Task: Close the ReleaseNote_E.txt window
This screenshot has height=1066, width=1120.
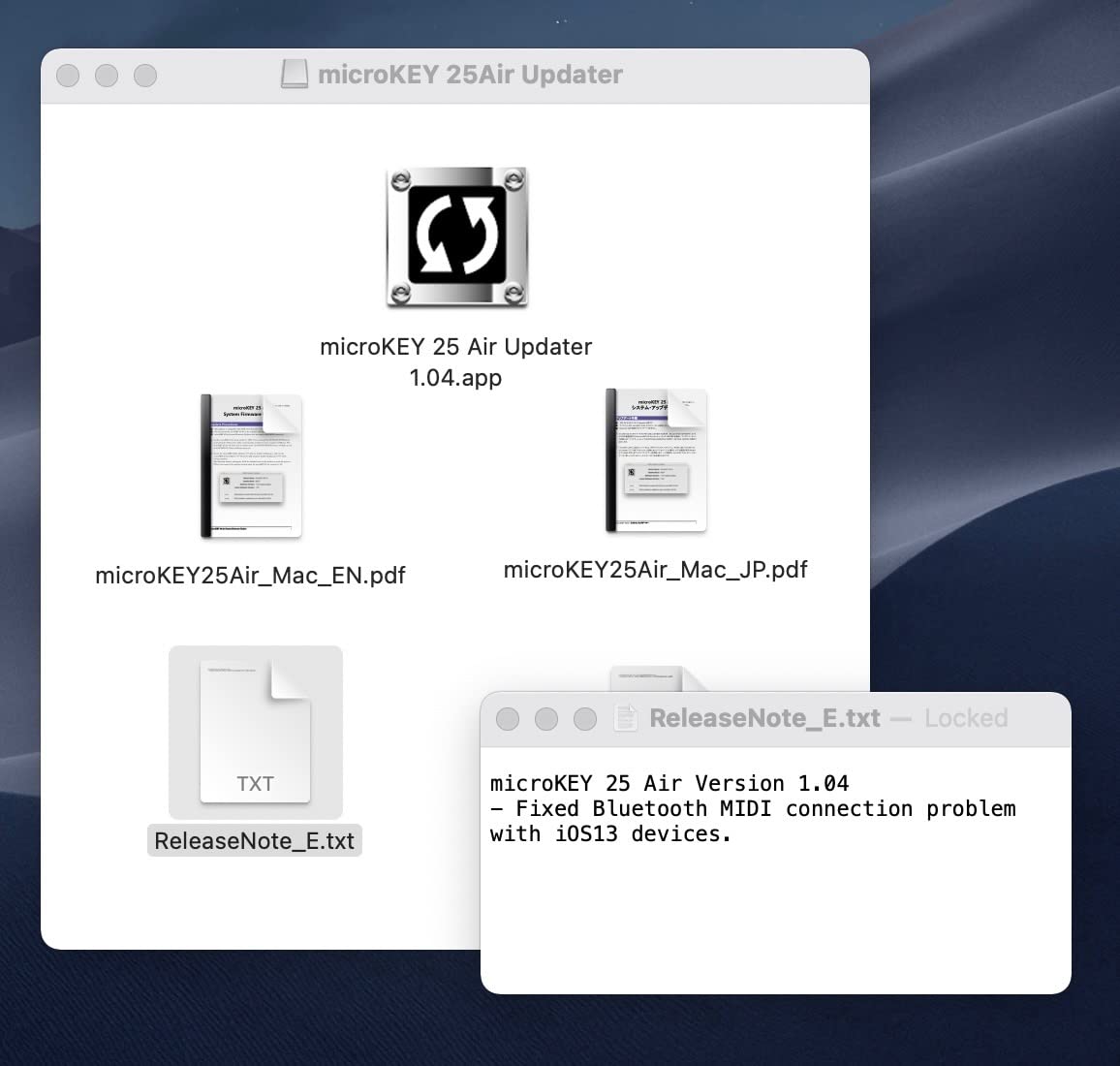Action: tap(507, 719)
